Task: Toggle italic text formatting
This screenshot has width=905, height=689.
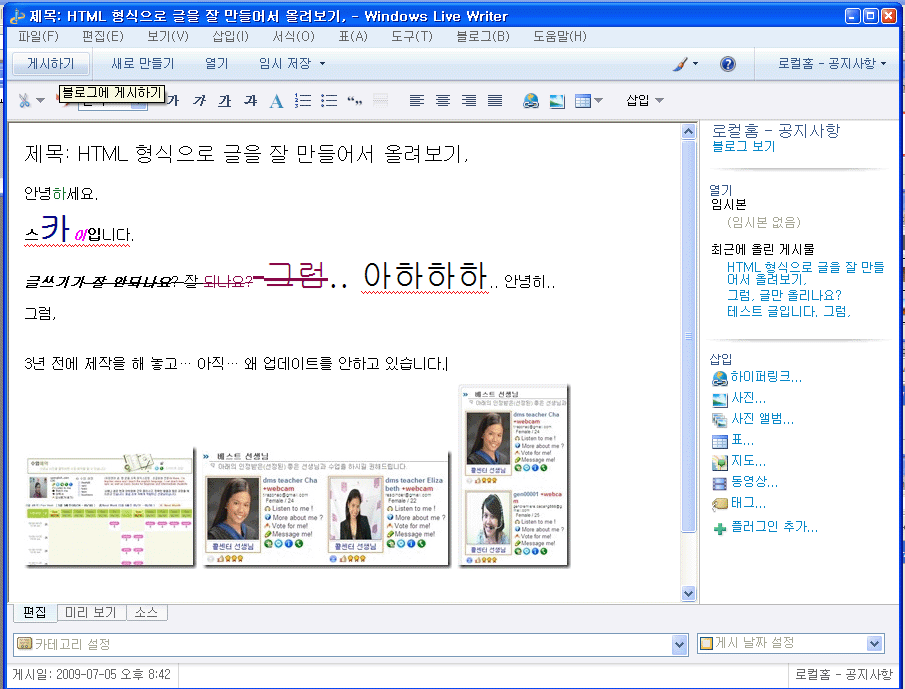Action: pos(198,100)
